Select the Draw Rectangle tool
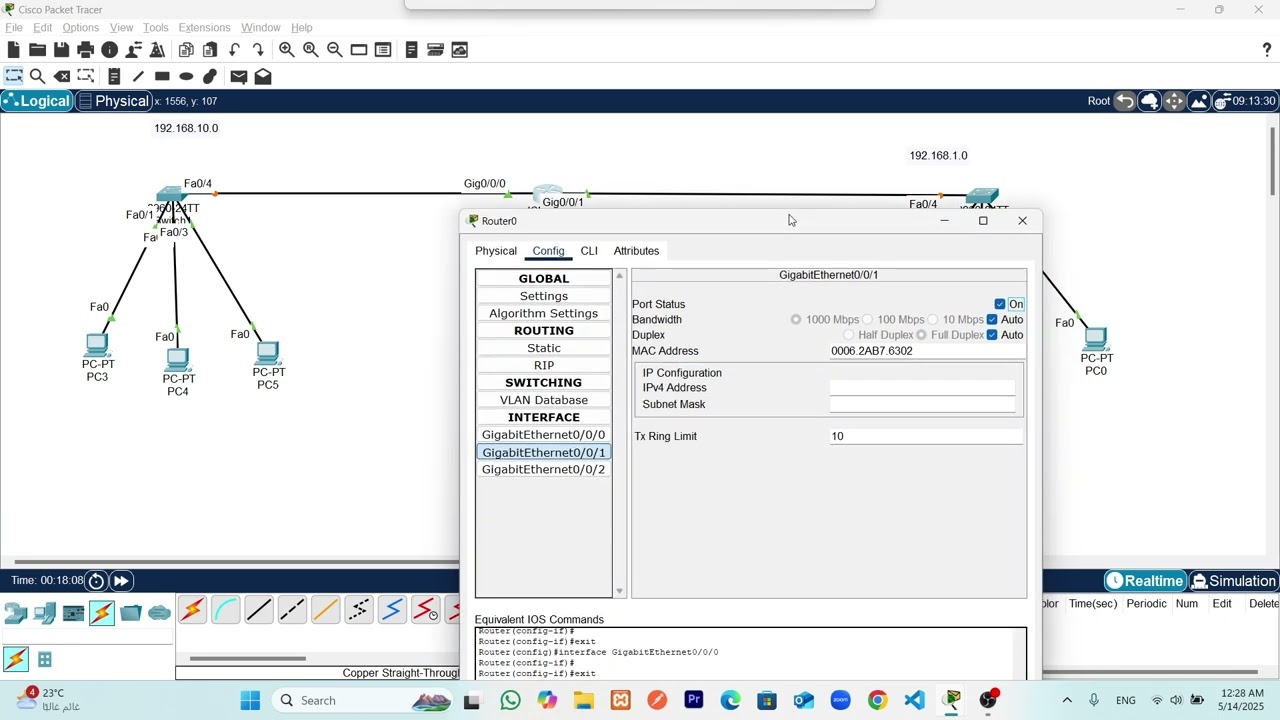 coord(162,76)
